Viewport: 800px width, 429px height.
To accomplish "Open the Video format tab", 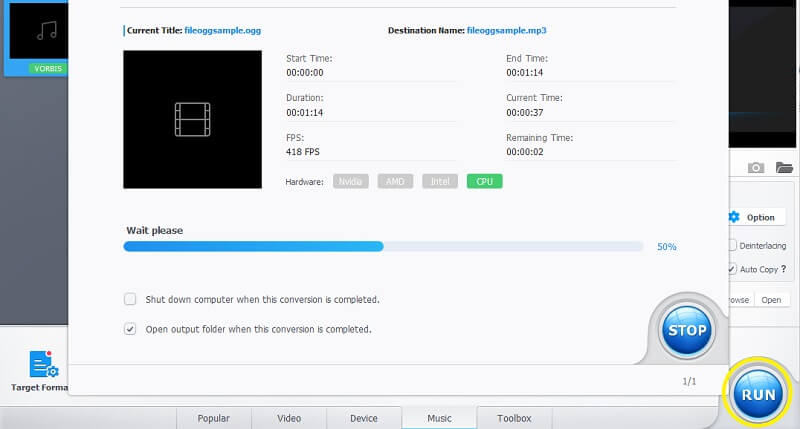I will [x=289, y=418].
